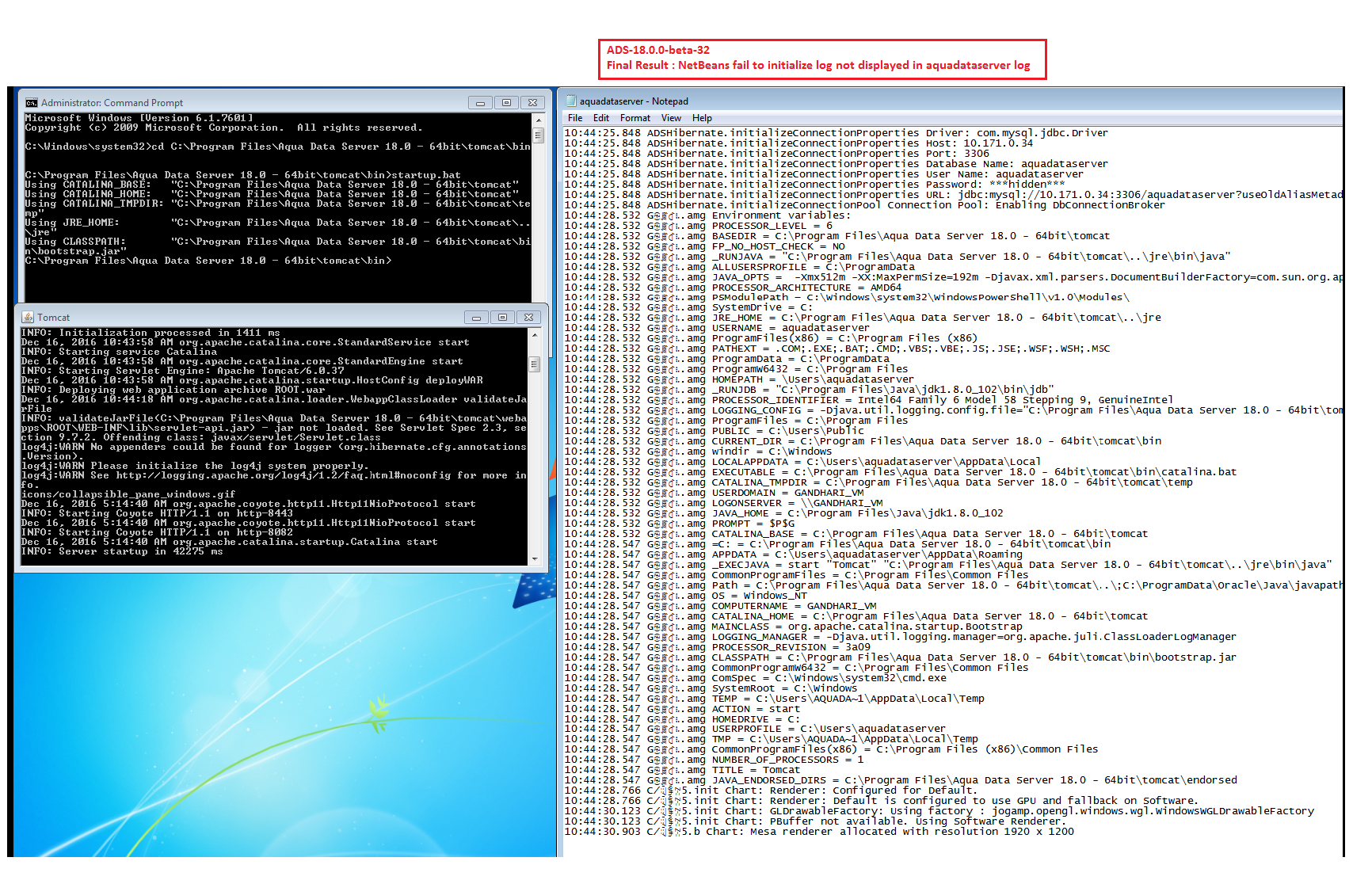Image resolution: width=1372 pixels, height=884 pixels.
Task: Click the 'PROCESSOR_ARCHITECTURE = AMD64' line
Action: [733, 288]
